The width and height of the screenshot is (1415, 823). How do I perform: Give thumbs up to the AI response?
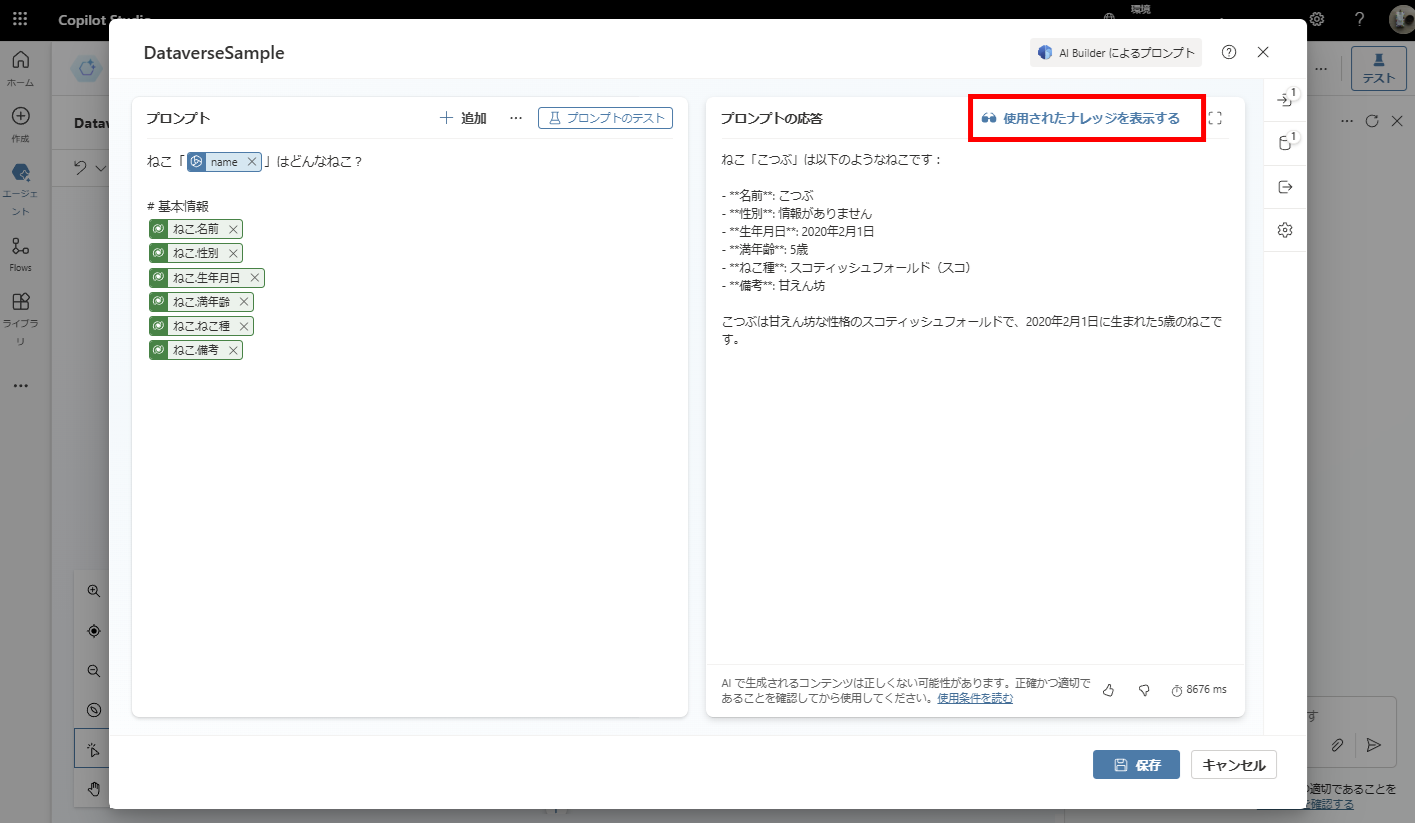pyautogui.click(x=1108, y=689)
